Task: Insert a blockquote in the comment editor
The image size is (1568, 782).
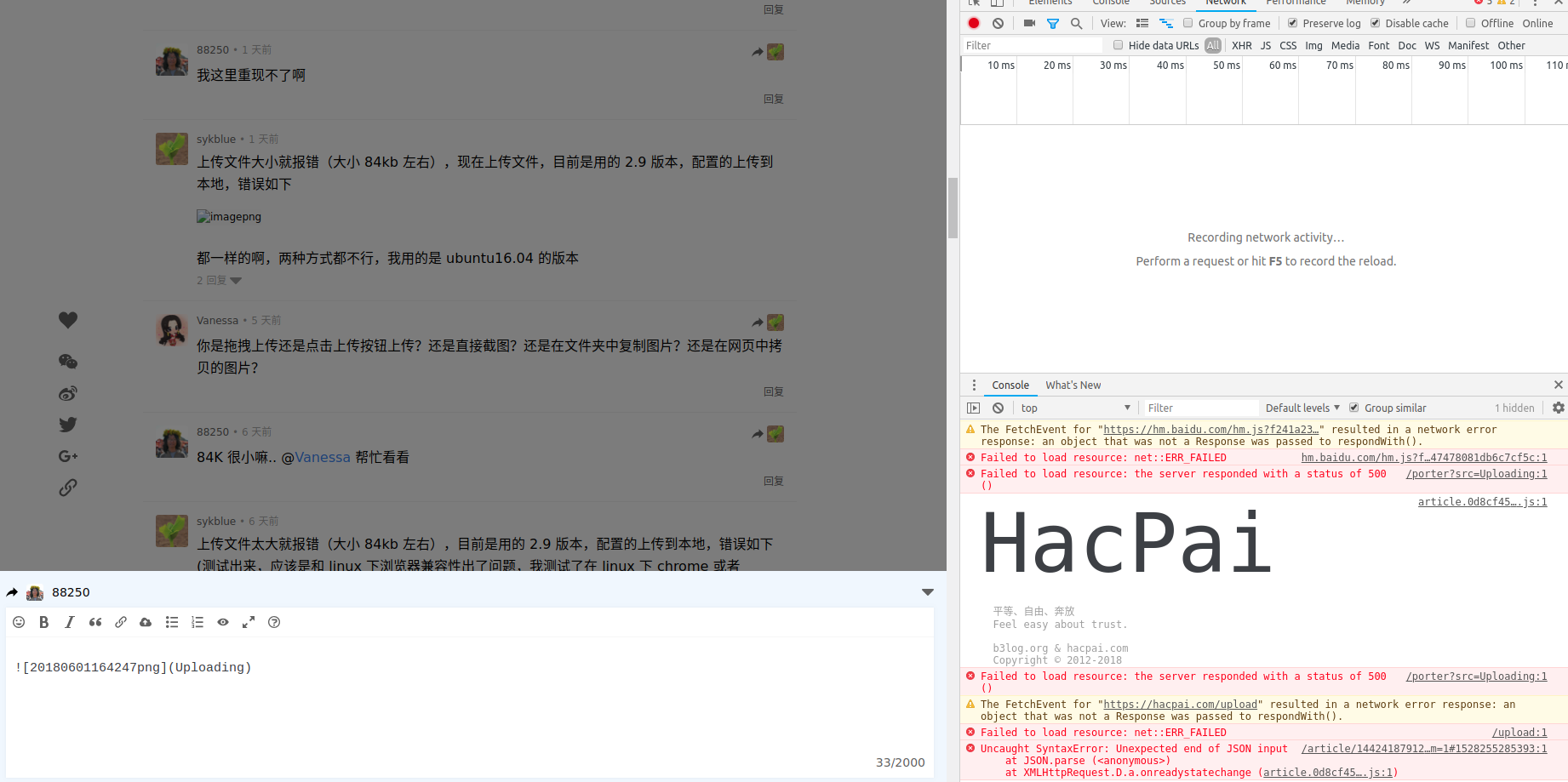Action: tap(95, 622)
